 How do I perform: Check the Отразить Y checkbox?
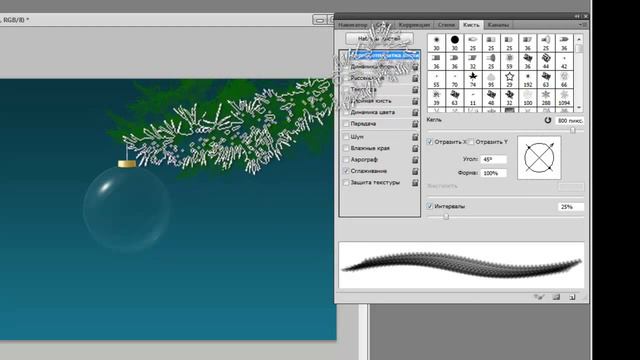pyautogui.click(x=471, y=142)
